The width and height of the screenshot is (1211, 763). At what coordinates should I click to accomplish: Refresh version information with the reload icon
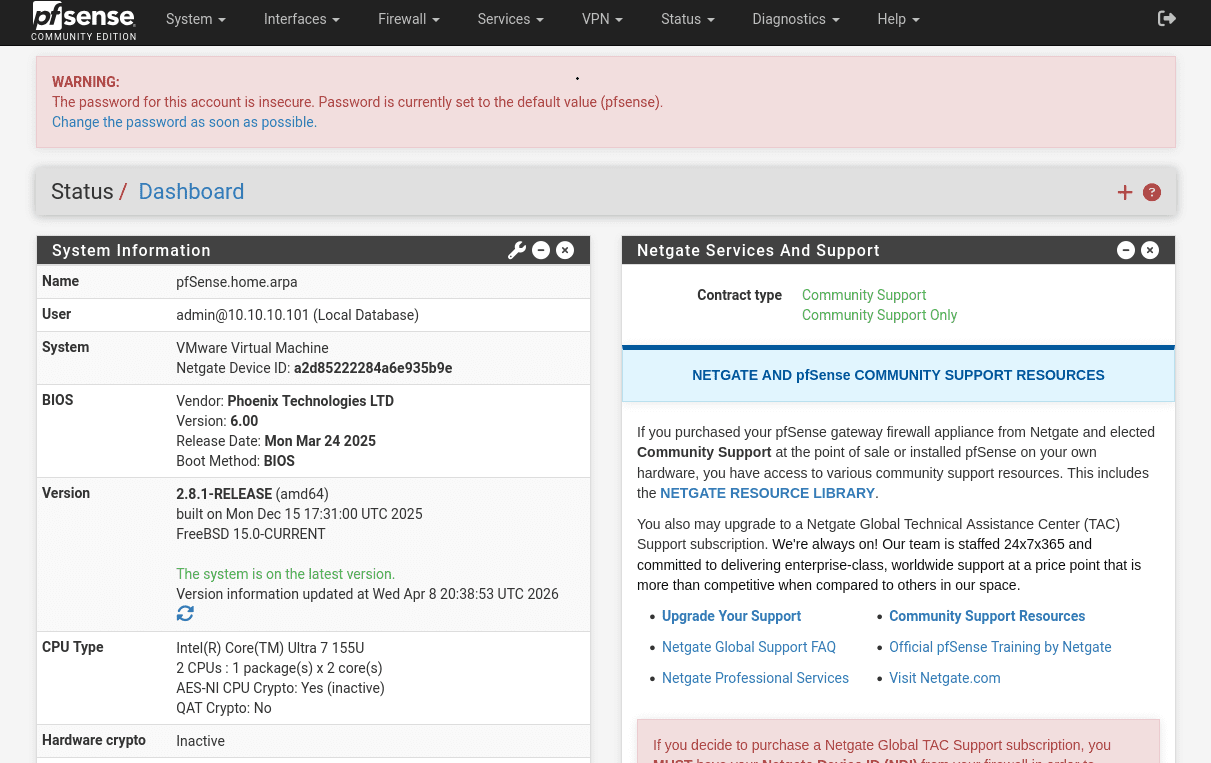[185, 613]
